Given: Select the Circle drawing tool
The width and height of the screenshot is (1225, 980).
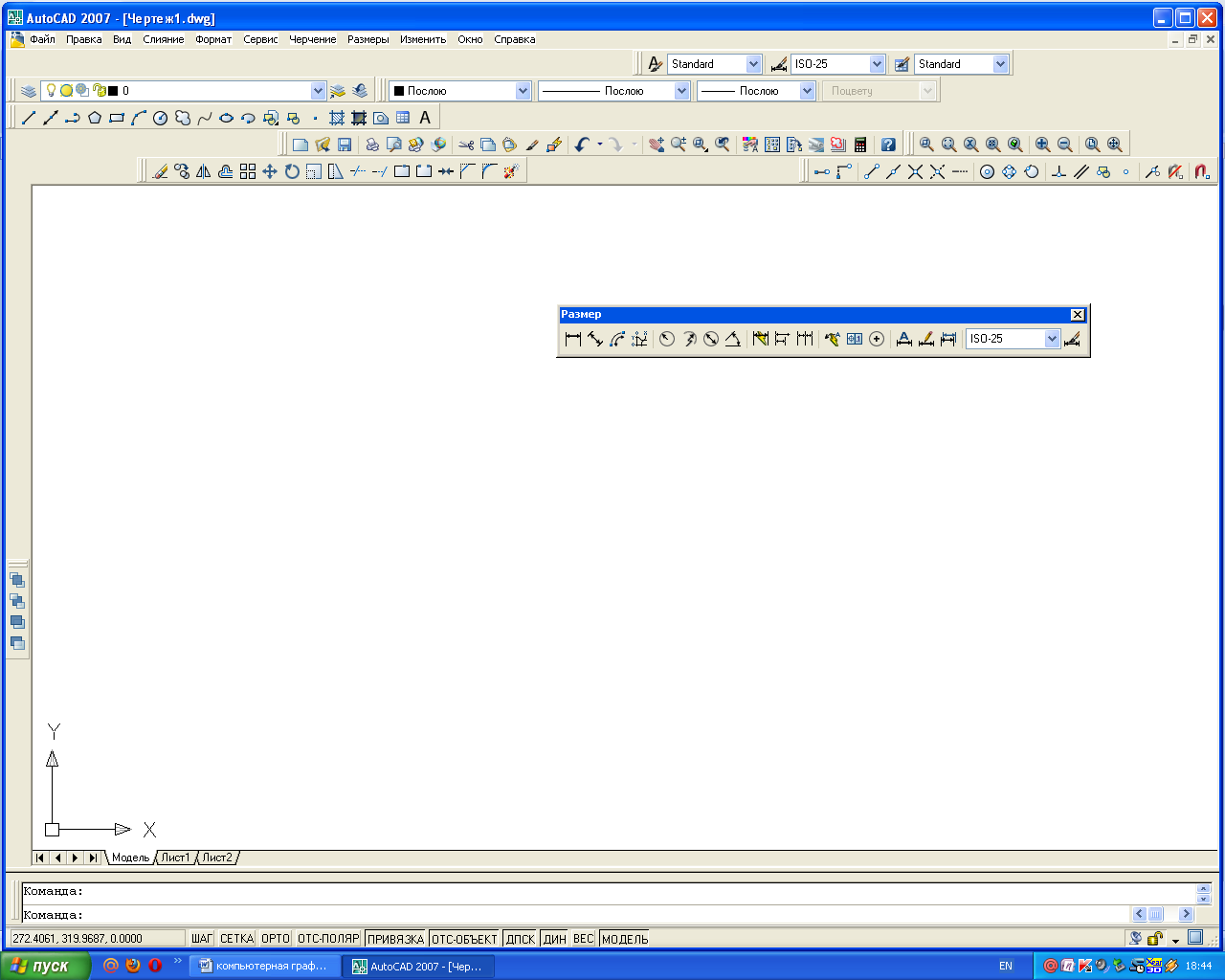Looking at the screenshot, I should tap(161, 118).
